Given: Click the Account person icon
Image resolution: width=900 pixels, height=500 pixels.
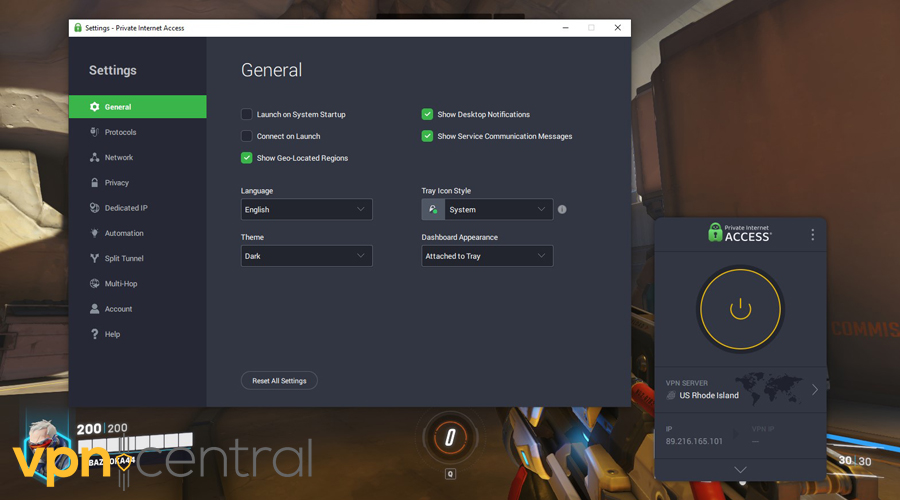Looking at the screenshot, I should tap(95, 309).
